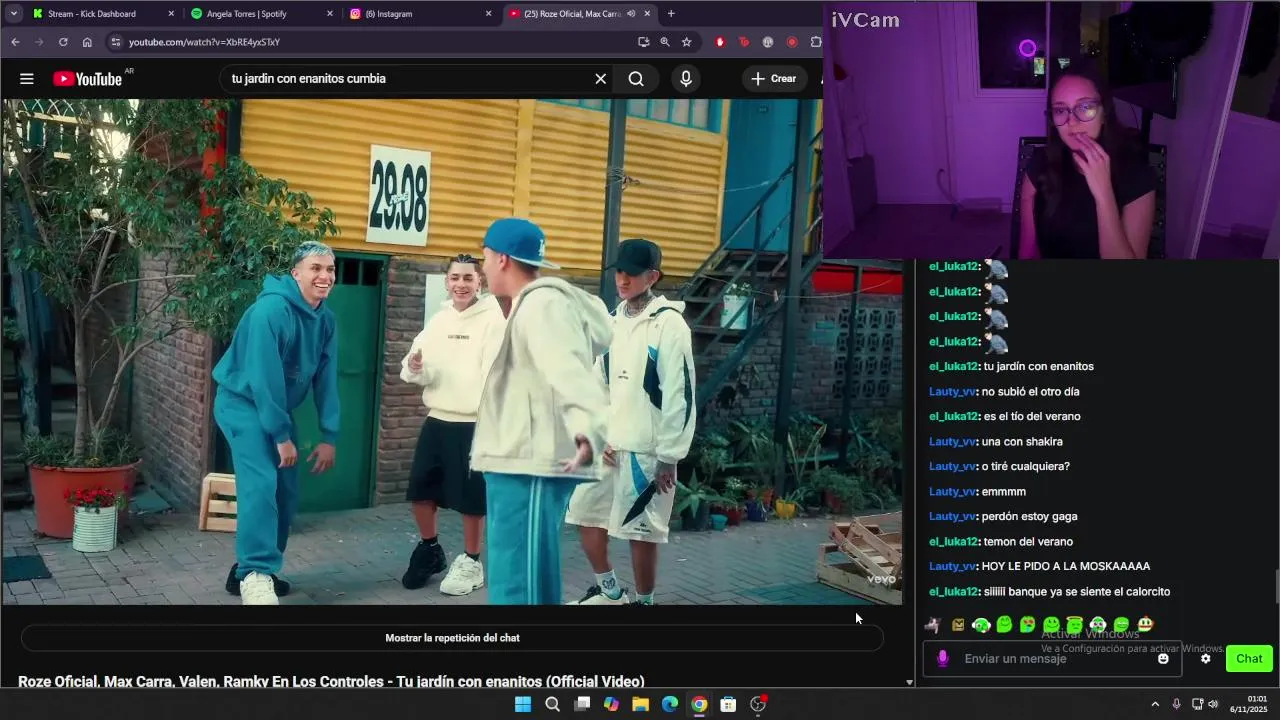The image size is (1280, 720).
Task: Open the YouTube guide hamburger menu
Action: coord(27,79)
